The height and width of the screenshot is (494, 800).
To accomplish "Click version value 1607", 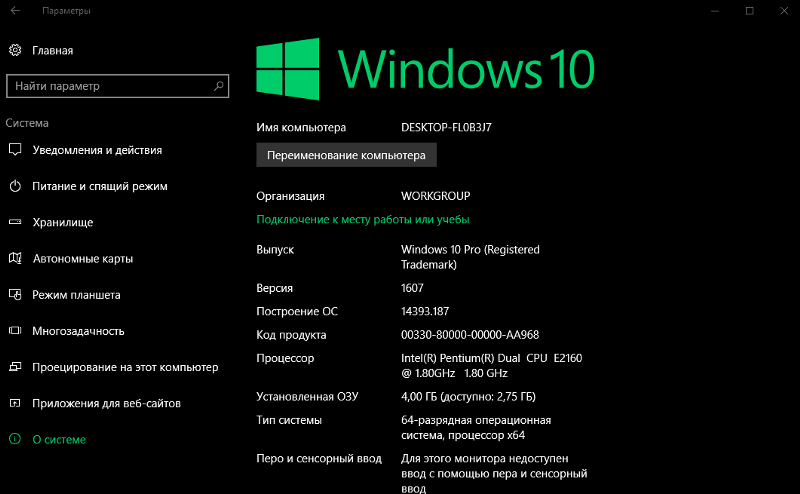I will tap(412, 288).
